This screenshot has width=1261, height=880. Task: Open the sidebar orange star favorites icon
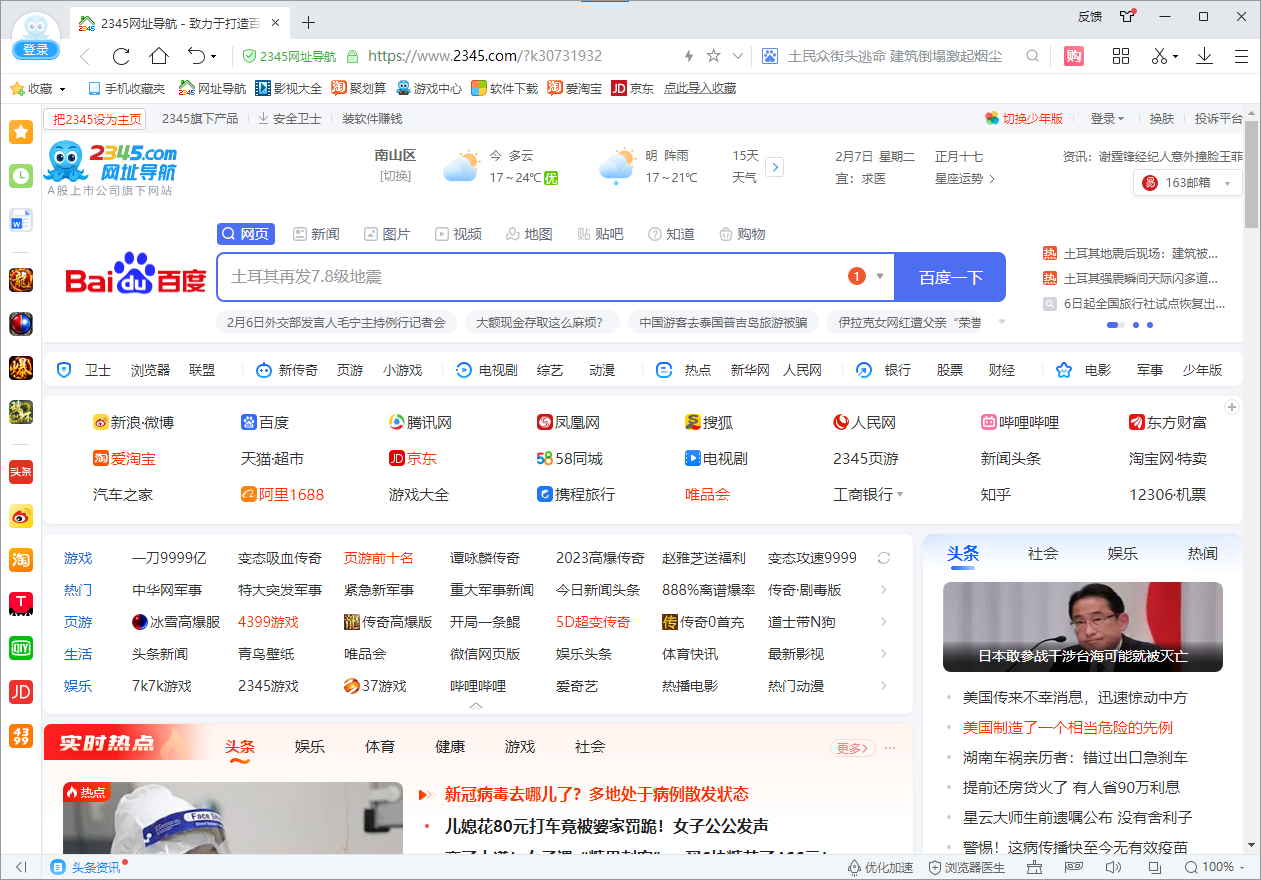coord(21,131)
